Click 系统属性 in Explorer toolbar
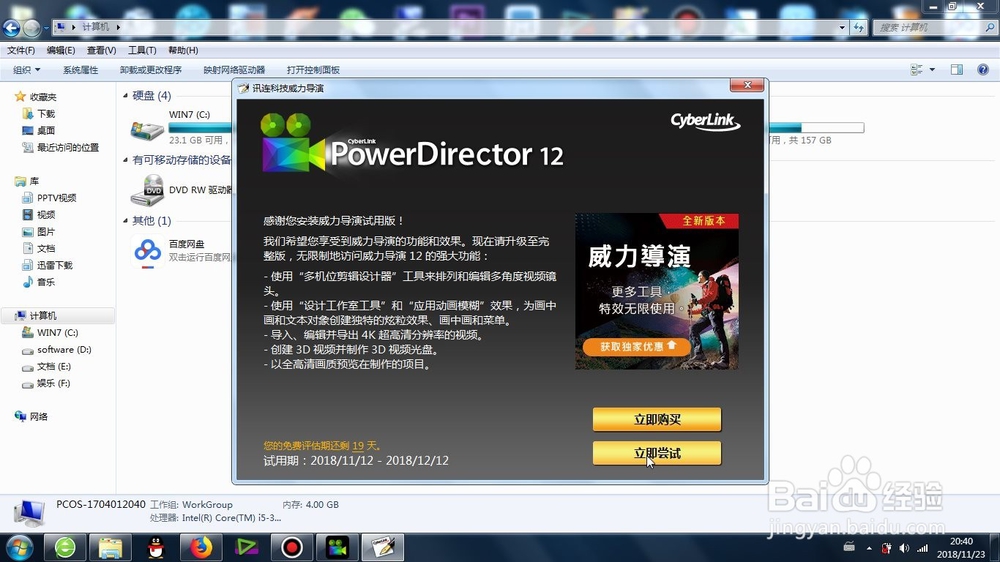The image size is (1000, 562). click(80, 70)
